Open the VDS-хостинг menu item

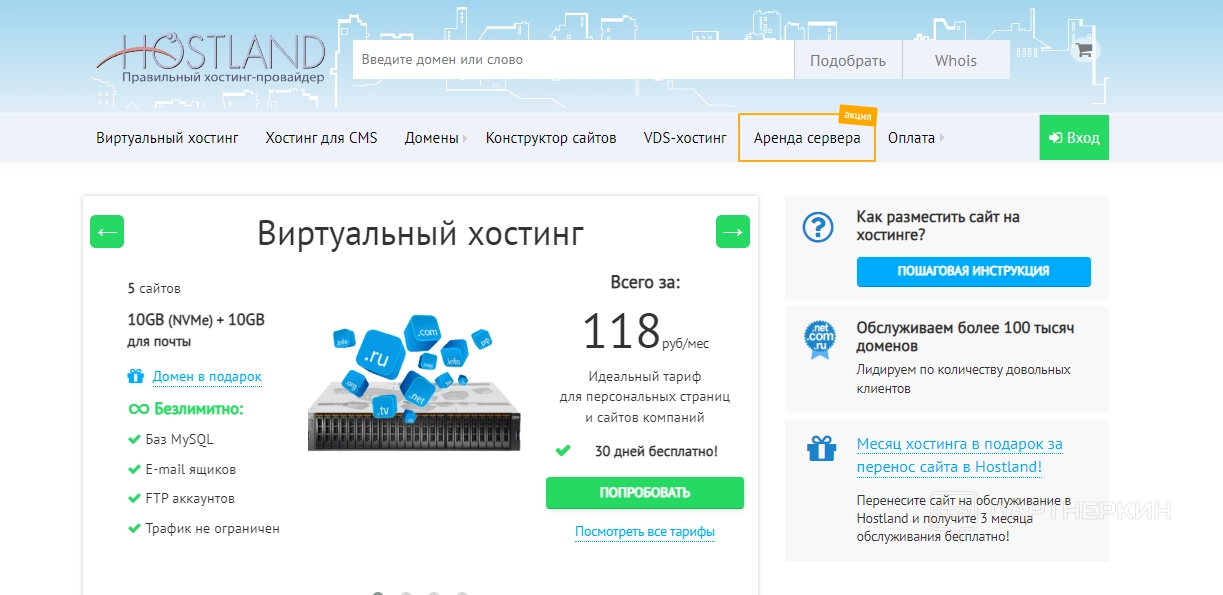pyautogui.click(x=685, y=138)
